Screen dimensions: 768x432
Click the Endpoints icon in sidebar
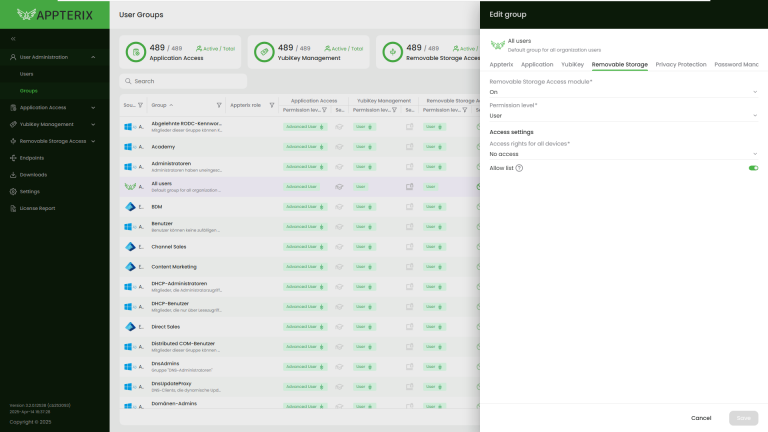click(13, 158)
